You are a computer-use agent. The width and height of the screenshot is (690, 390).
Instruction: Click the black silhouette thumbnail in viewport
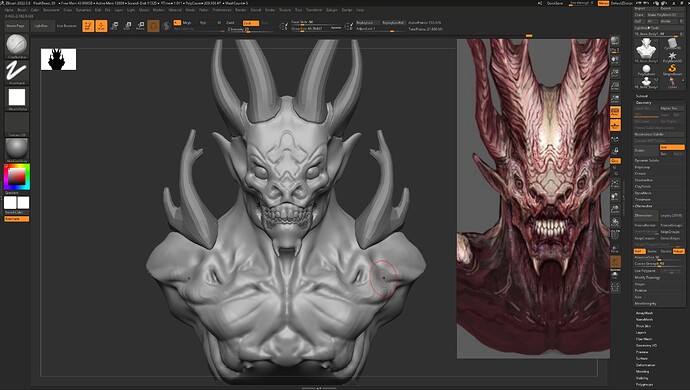tap(59, 59)
